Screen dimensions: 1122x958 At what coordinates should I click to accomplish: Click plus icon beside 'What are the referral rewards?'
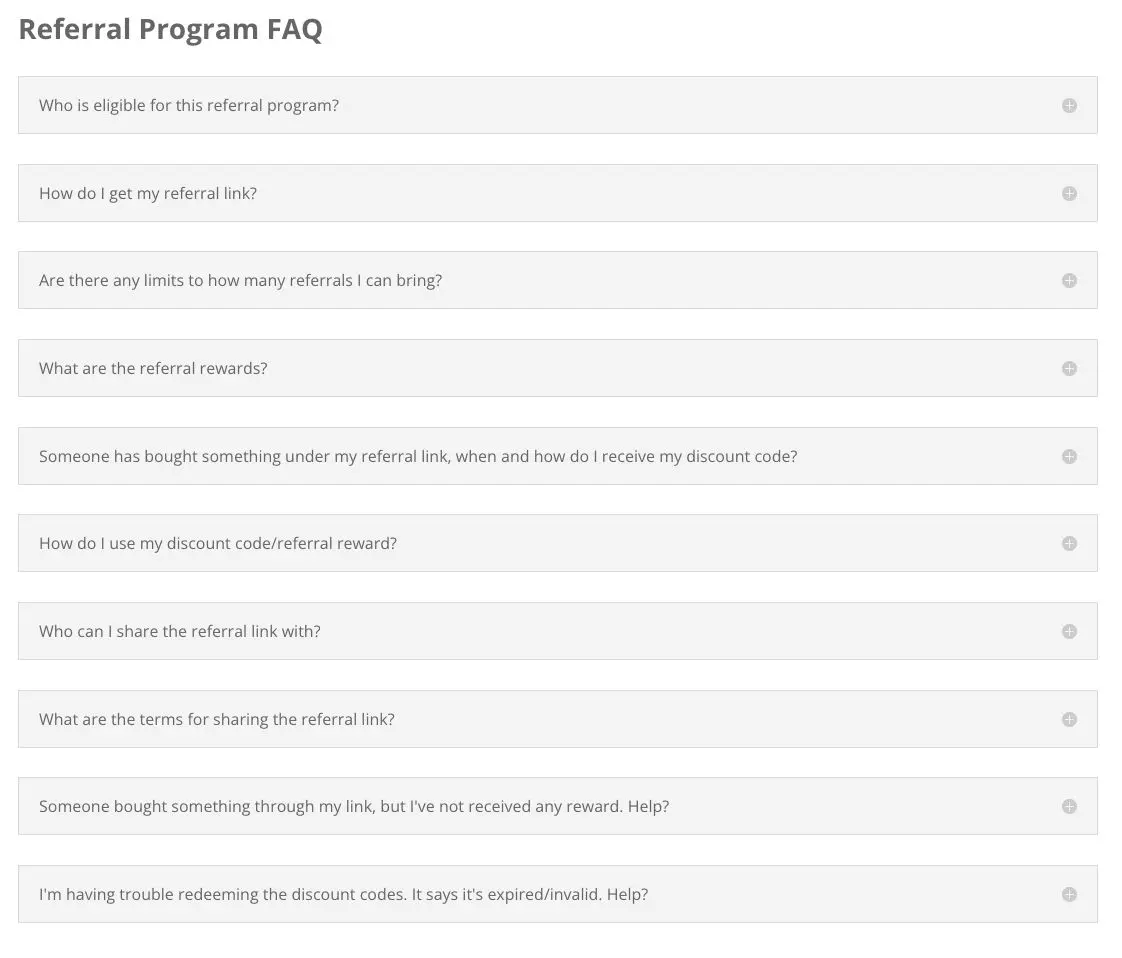click(1069, 368)
